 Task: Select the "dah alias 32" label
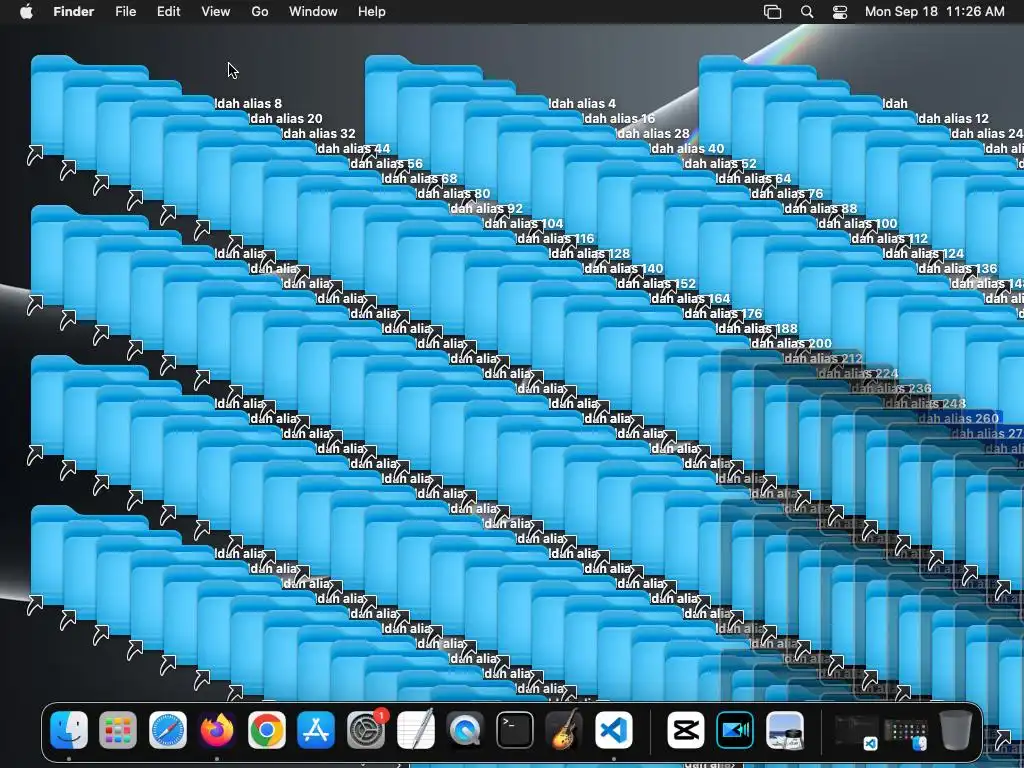[x=319, y=133]
